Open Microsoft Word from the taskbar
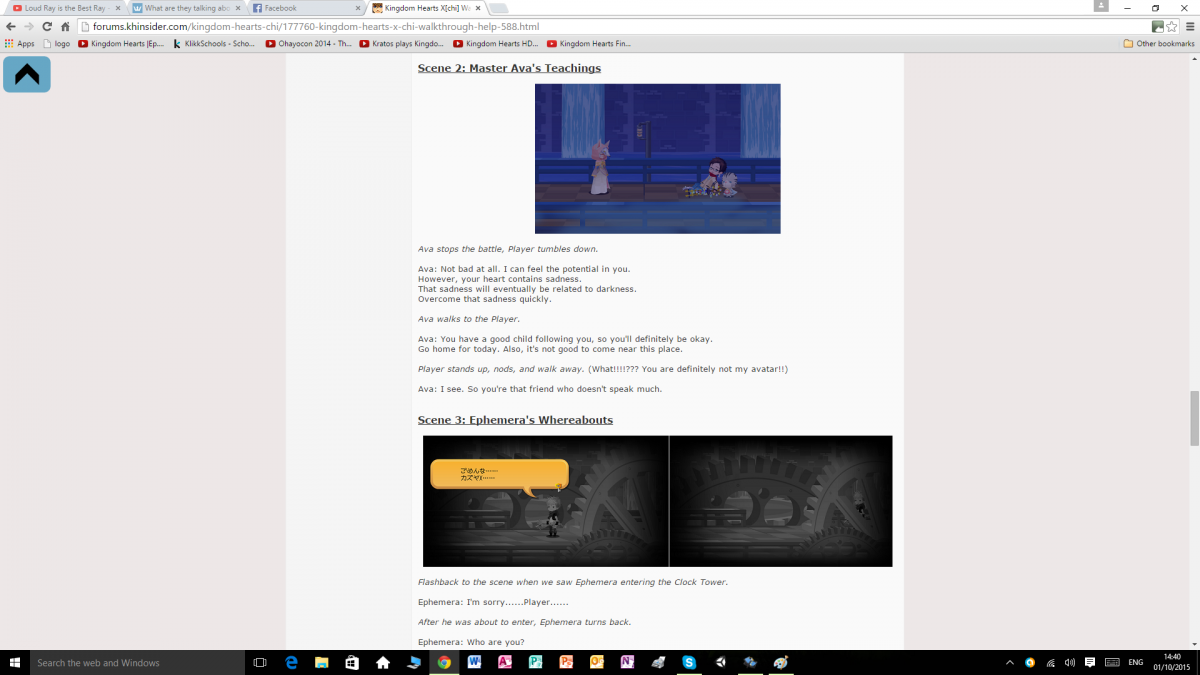The height and width of the screenshot is (675, 1200). click(474, 662)
